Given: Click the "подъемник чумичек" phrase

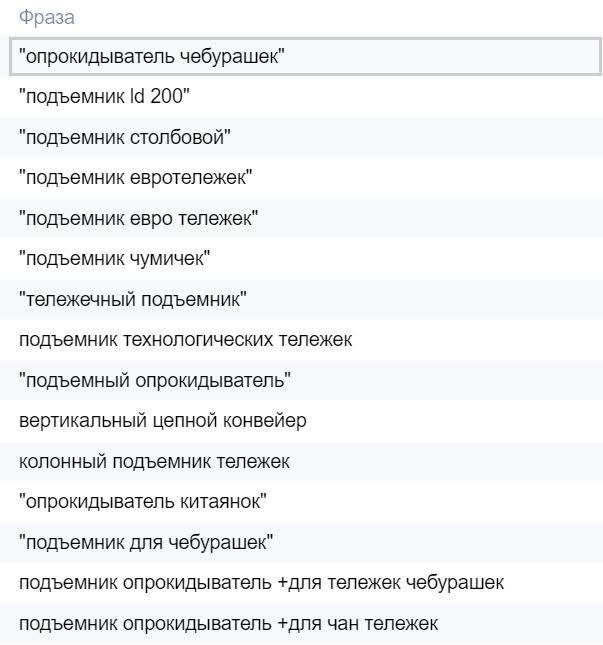Looking at the screenshot, I should point(114,259).
